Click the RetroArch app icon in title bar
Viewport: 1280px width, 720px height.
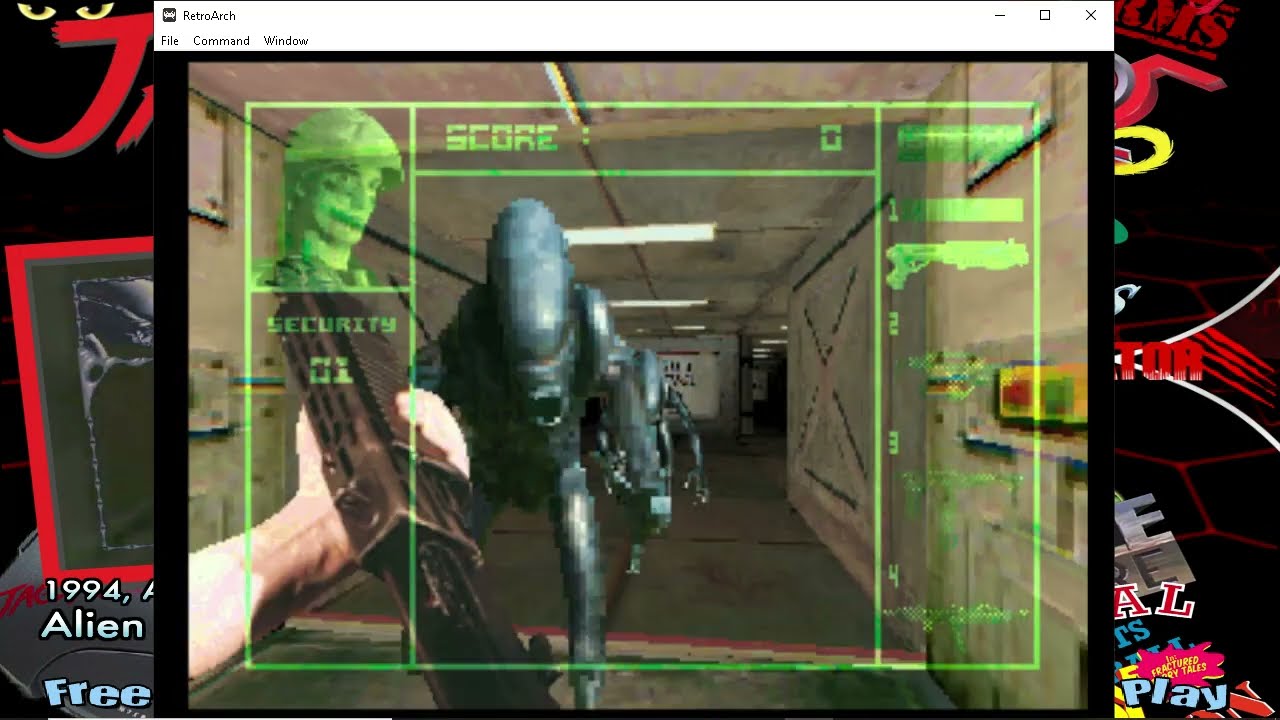click(169, 15)
